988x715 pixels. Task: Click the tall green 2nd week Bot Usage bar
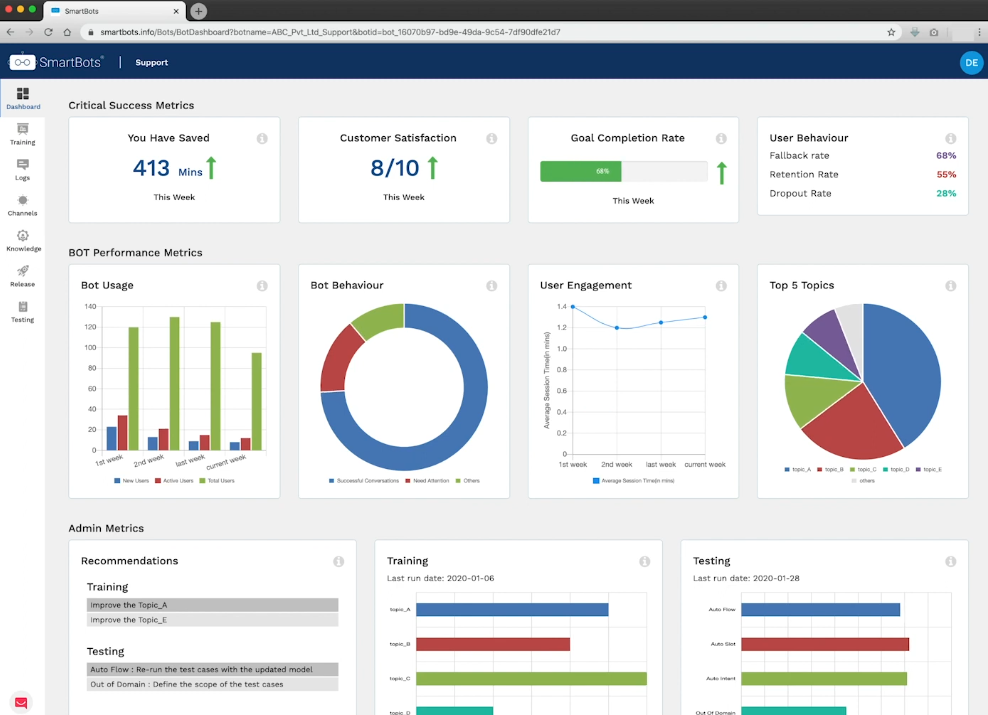pyautogui.click(x=175, y=384)
